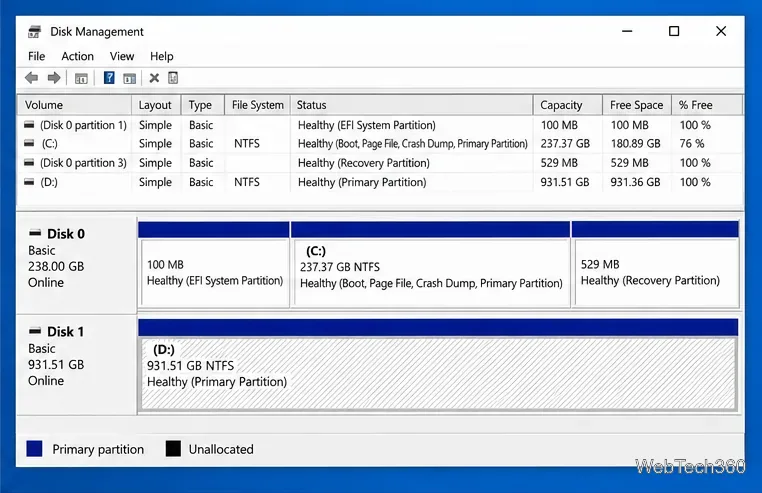Image resolution: width=762 pixels, height=493 pixels.
Task: Click the 'Unallocated' legend label
Action: pos(221,449)
